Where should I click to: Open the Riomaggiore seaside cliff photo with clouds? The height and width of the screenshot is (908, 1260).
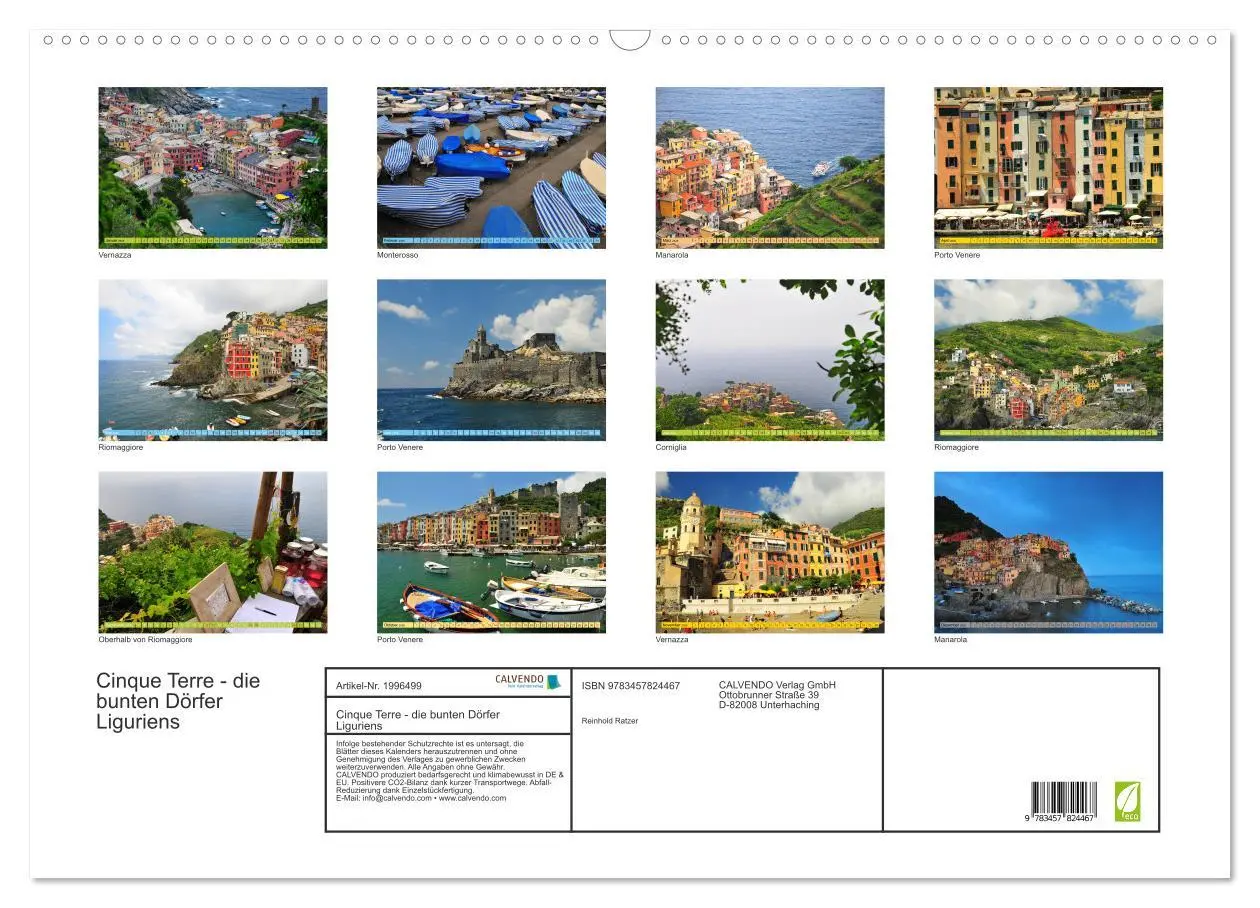tap(213, 360)
